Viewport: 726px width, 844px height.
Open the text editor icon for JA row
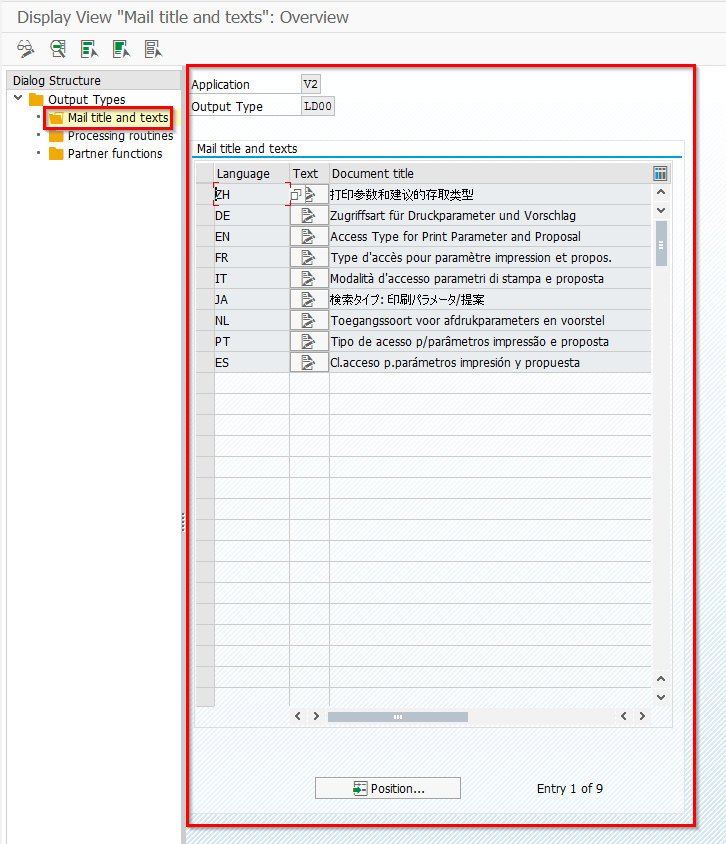tap(309, 299)
